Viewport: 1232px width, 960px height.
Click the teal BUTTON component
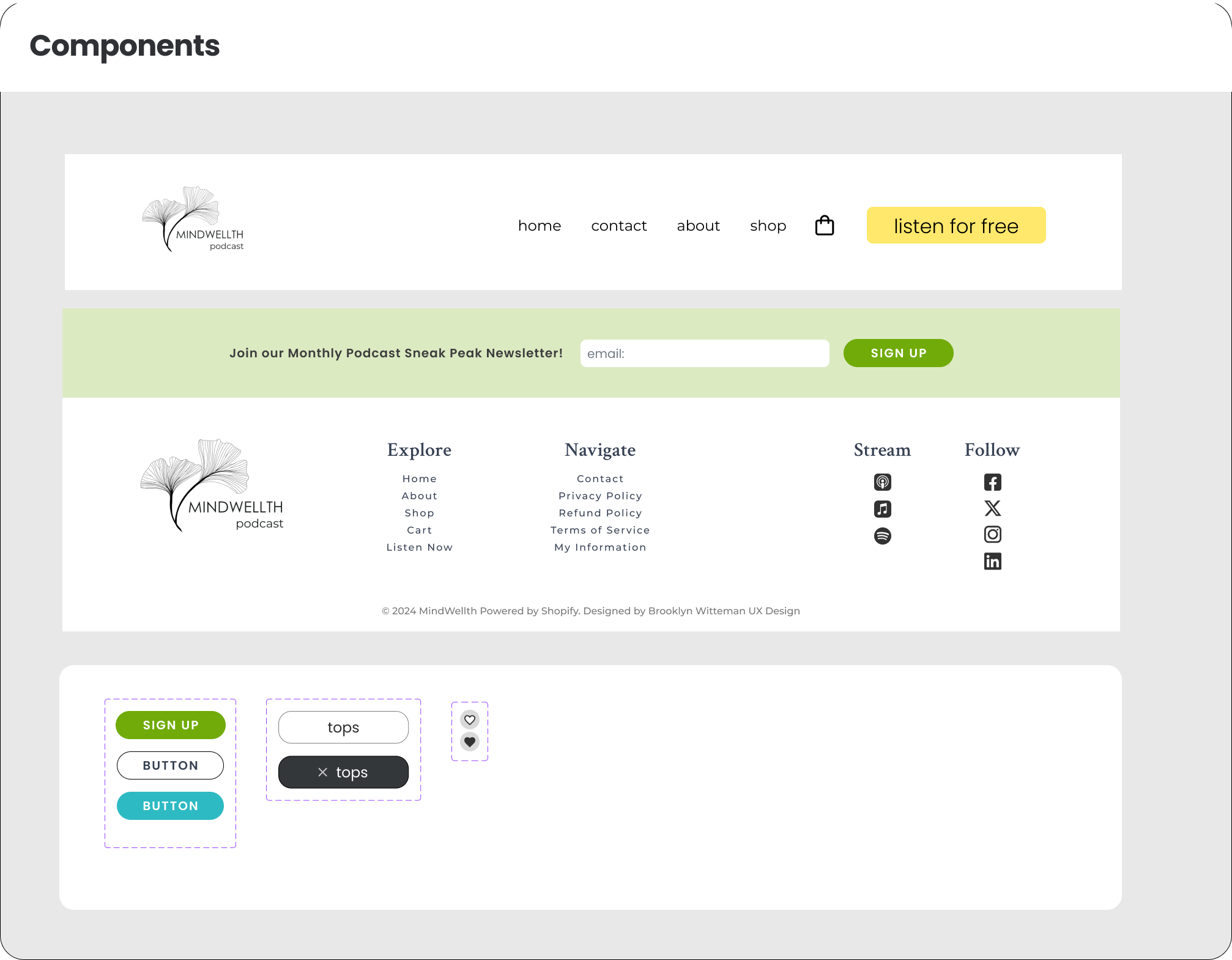pyautogui.click(x=170, y=806)
